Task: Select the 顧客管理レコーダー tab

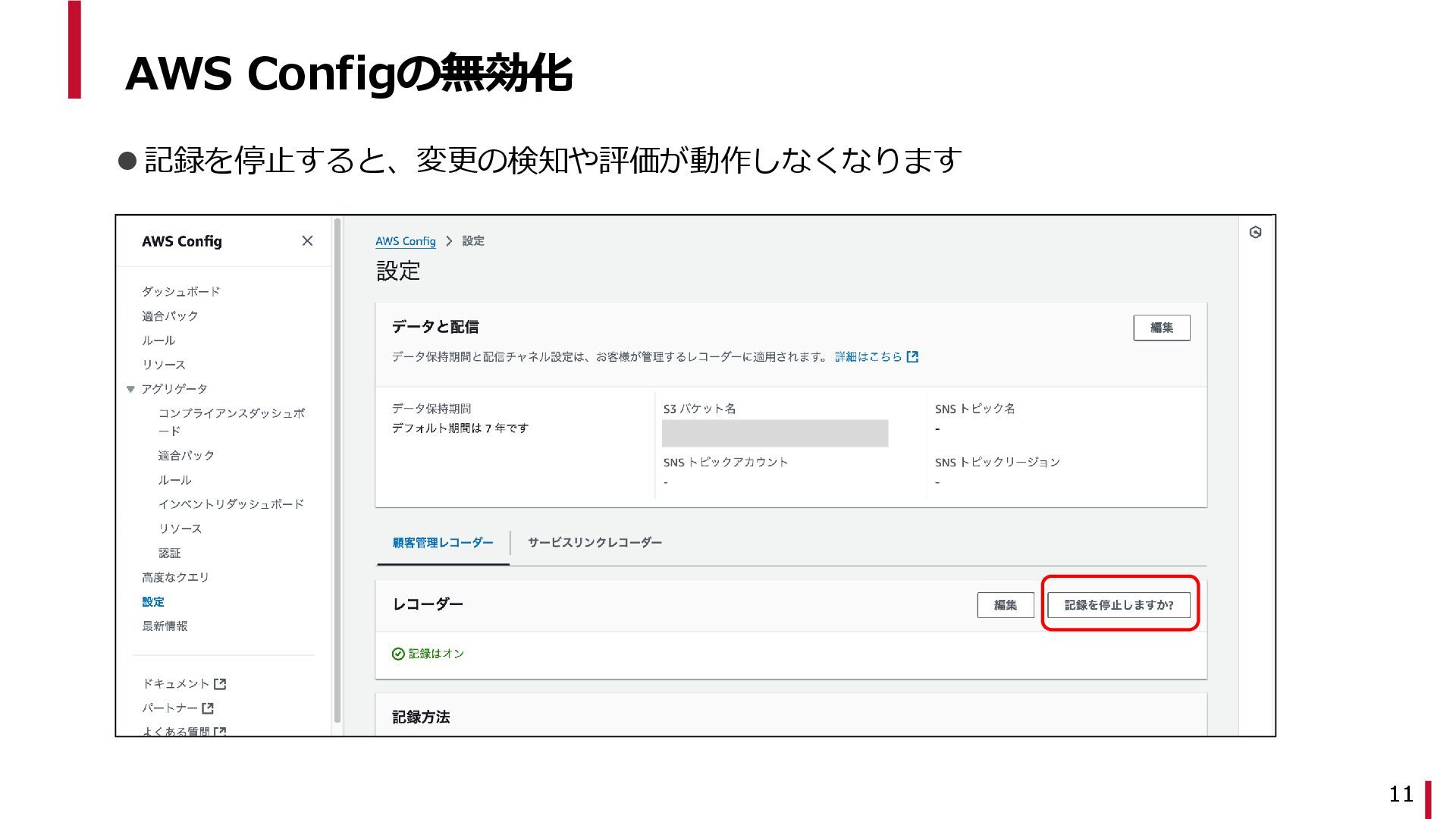Action: (443, 543)
